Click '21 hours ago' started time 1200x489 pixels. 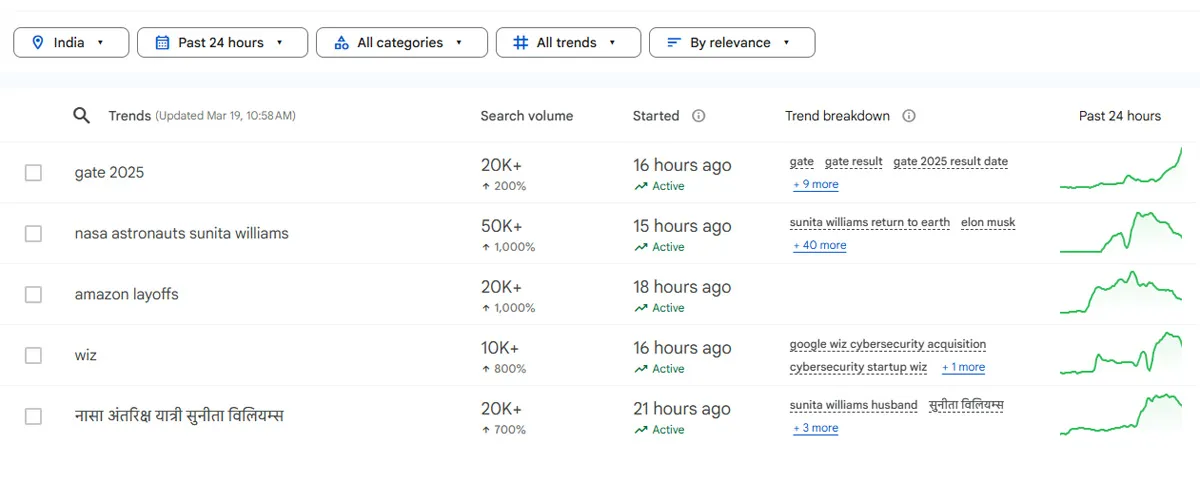tap(682, 409)
